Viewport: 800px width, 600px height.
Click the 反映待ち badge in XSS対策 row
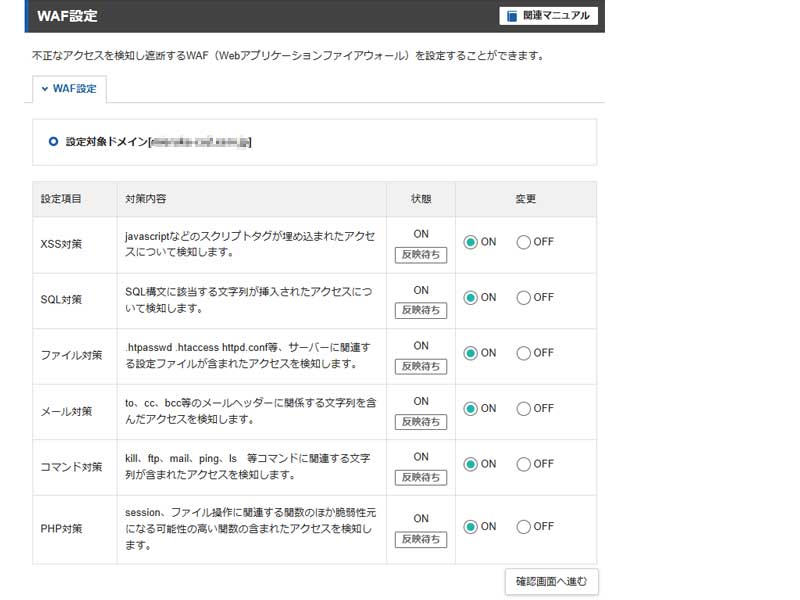point(421,255)
